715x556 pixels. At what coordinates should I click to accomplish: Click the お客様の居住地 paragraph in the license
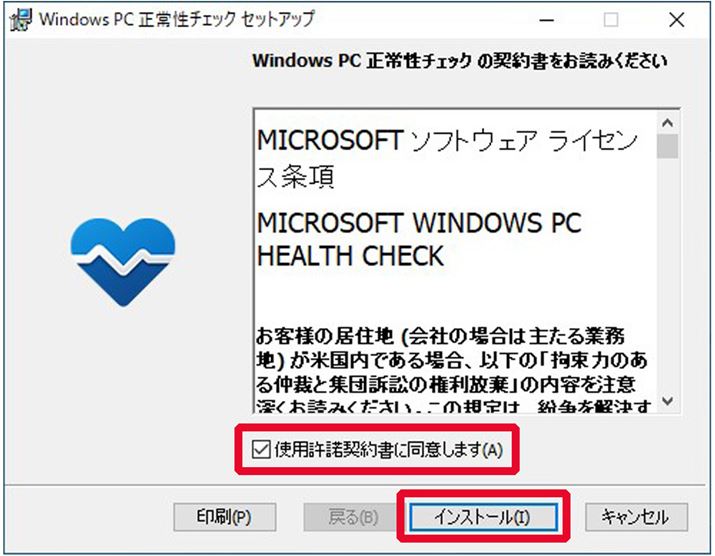pyautogui.click(x=452, y=372)
